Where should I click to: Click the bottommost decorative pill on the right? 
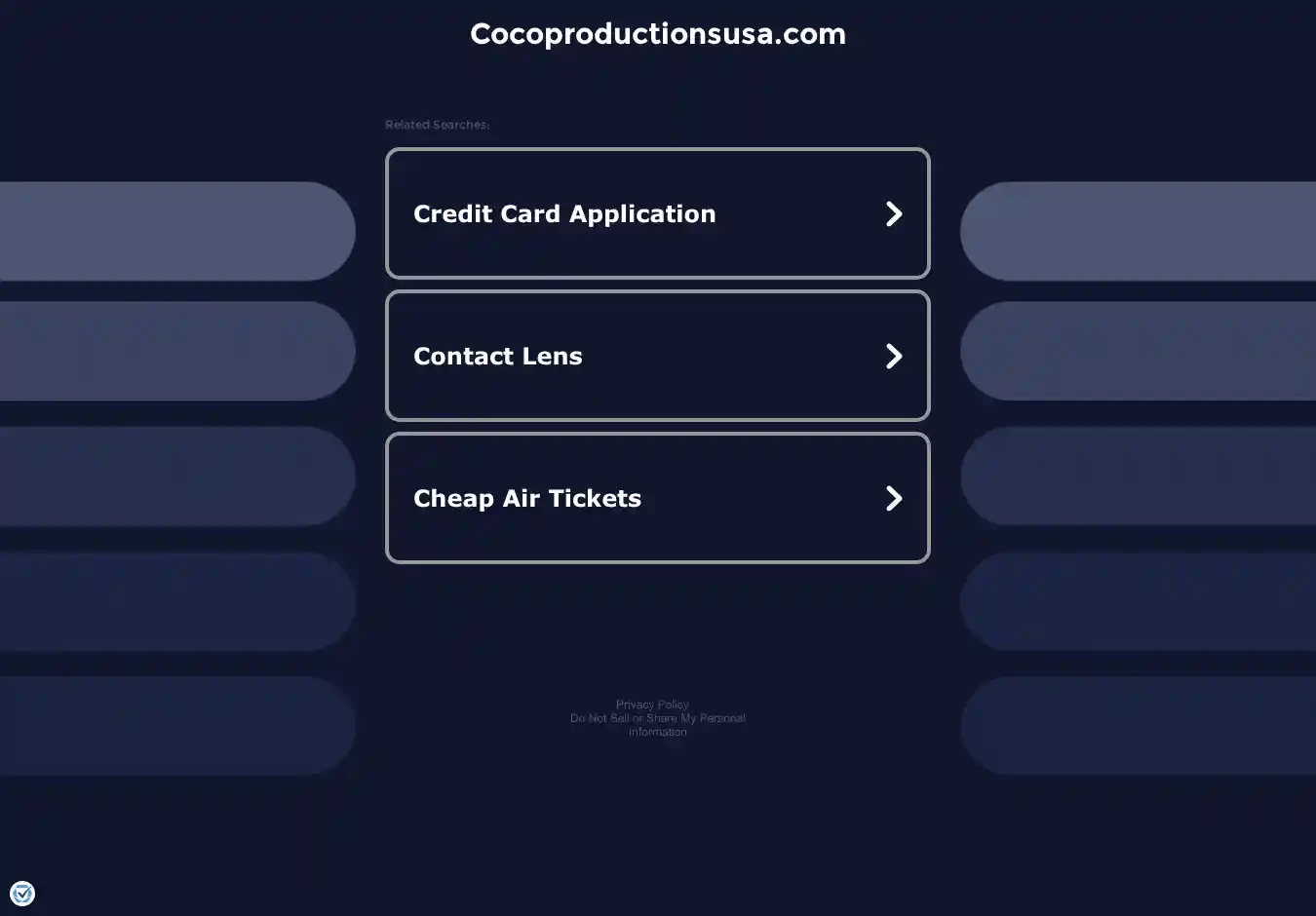1139,726
